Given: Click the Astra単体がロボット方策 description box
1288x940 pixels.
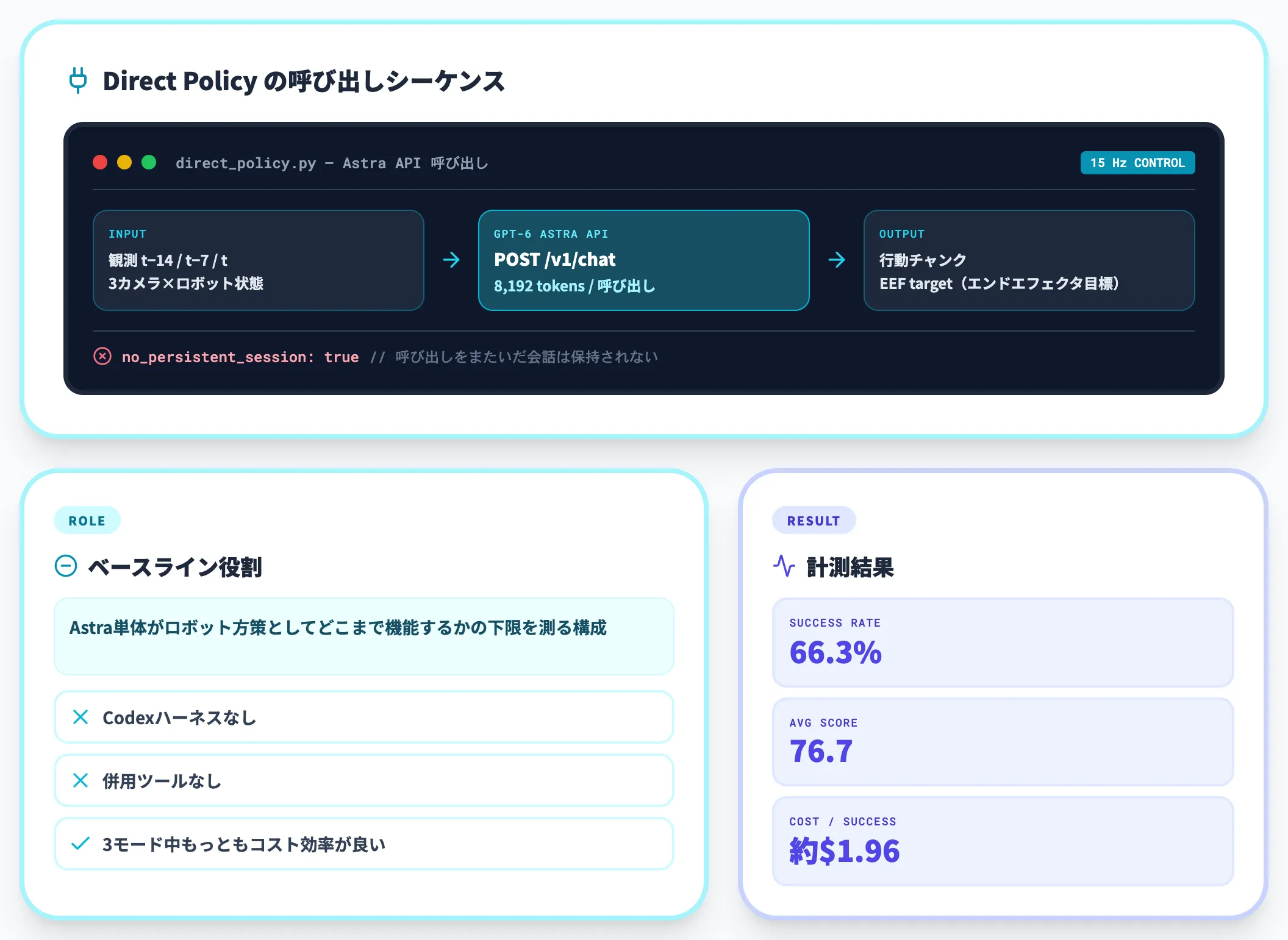Looking at the screenshot, I should [364, 636].
